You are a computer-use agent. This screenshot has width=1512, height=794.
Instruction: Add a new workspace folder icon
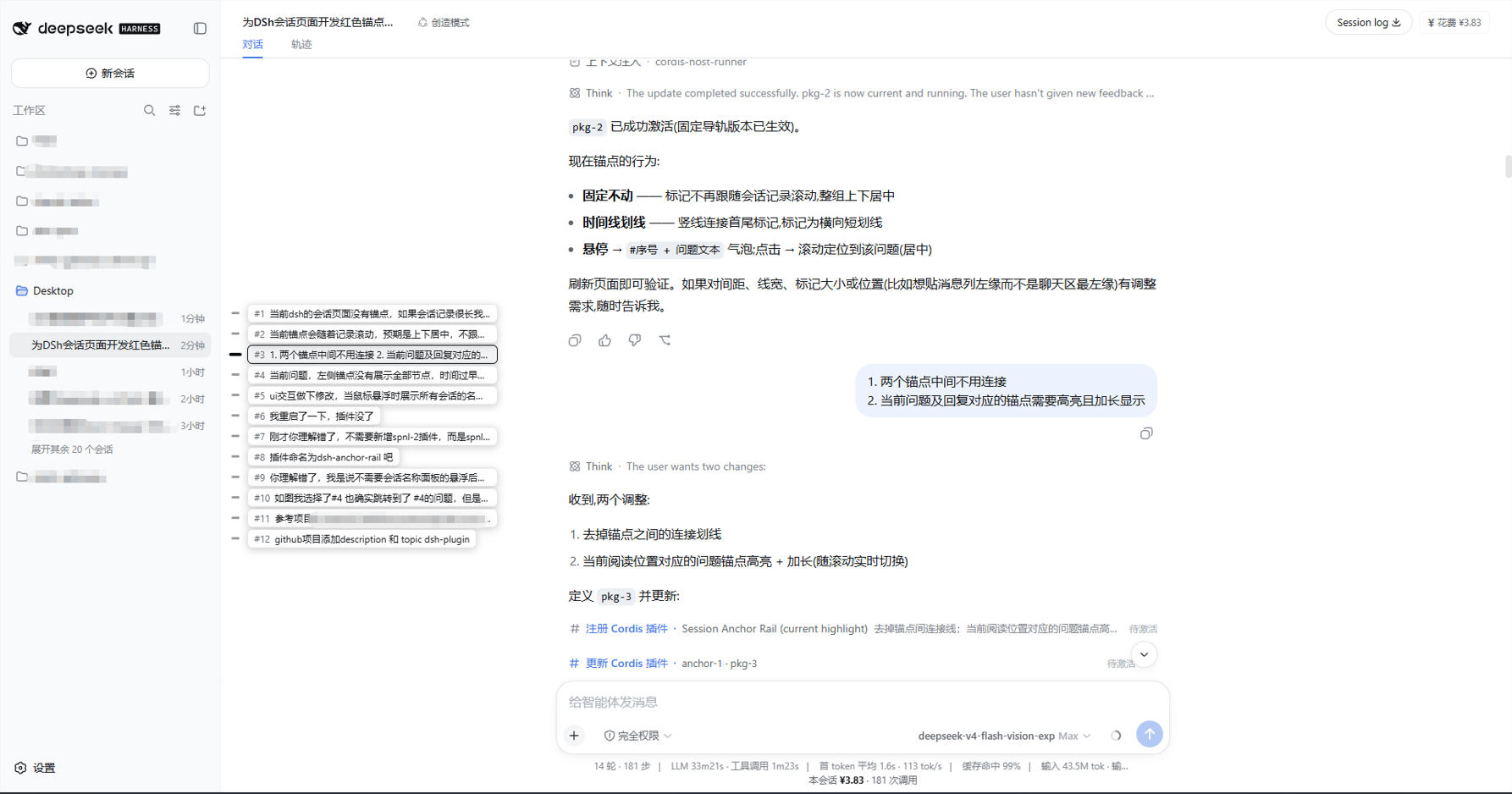(200, 110)
